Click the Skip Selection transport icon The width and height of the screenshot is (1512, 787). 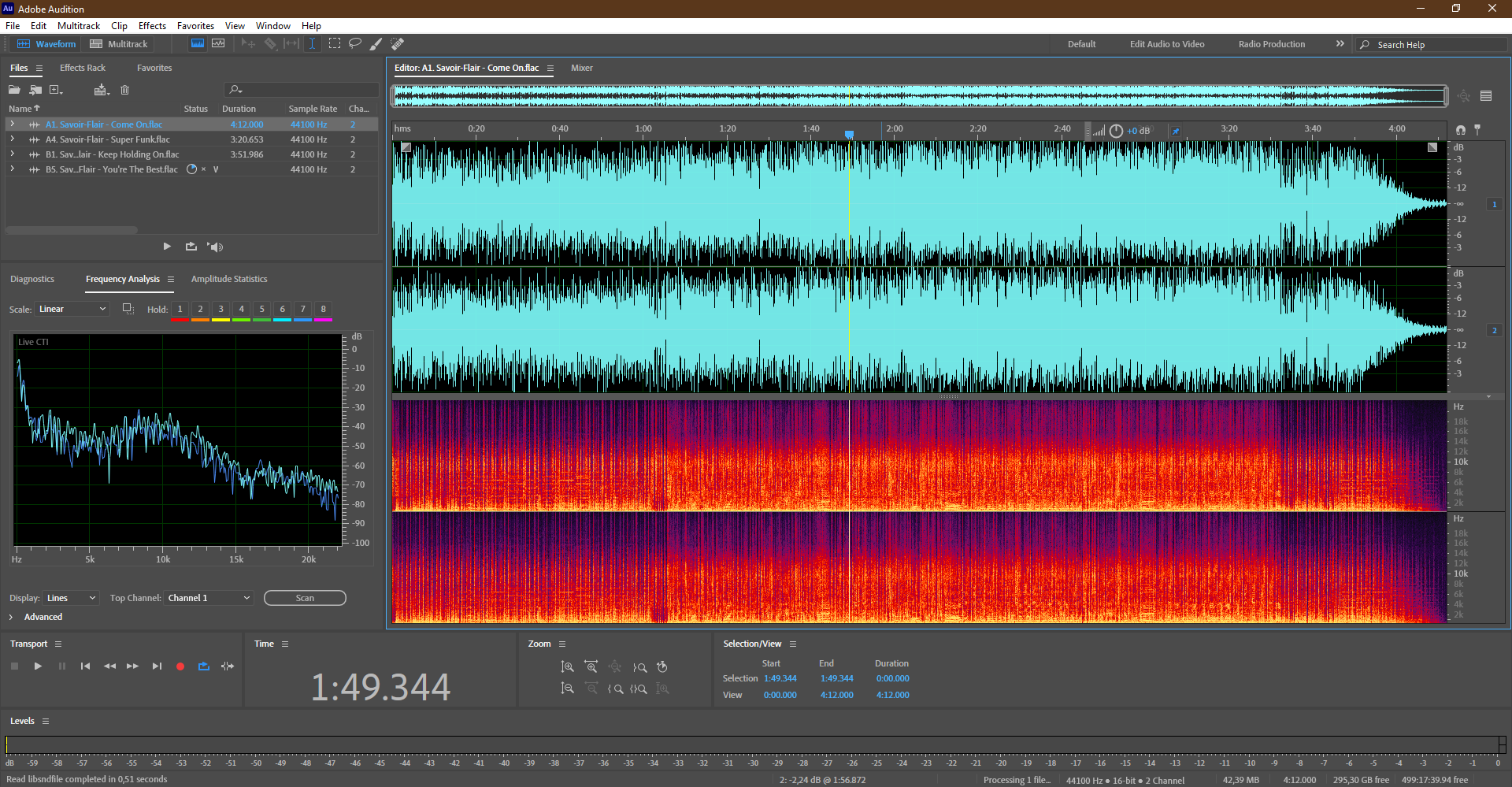pos(228,666)
